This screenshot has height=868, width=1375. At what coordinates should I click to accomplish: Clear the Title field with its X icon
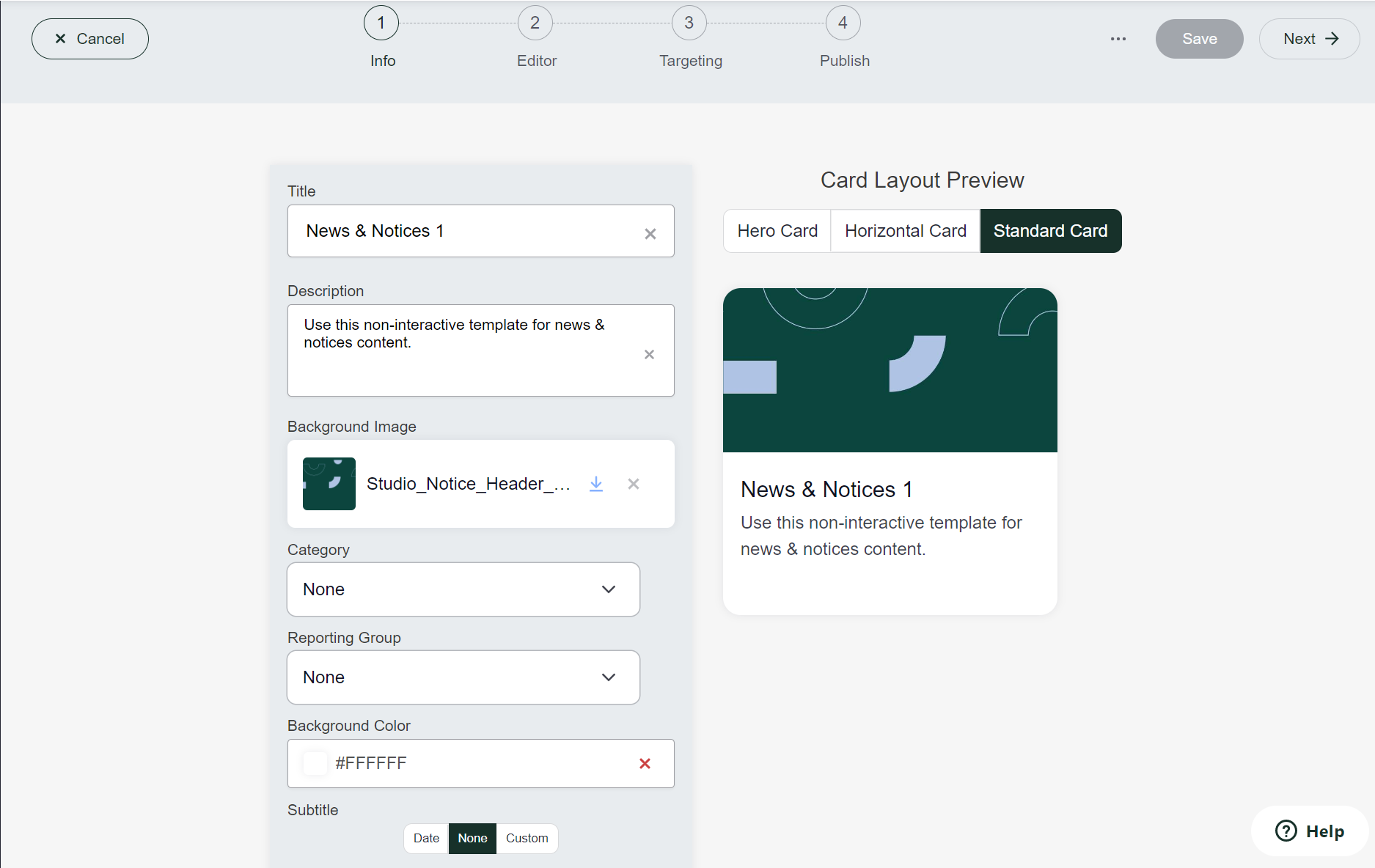pyautogui.click(x=650, y=234)
